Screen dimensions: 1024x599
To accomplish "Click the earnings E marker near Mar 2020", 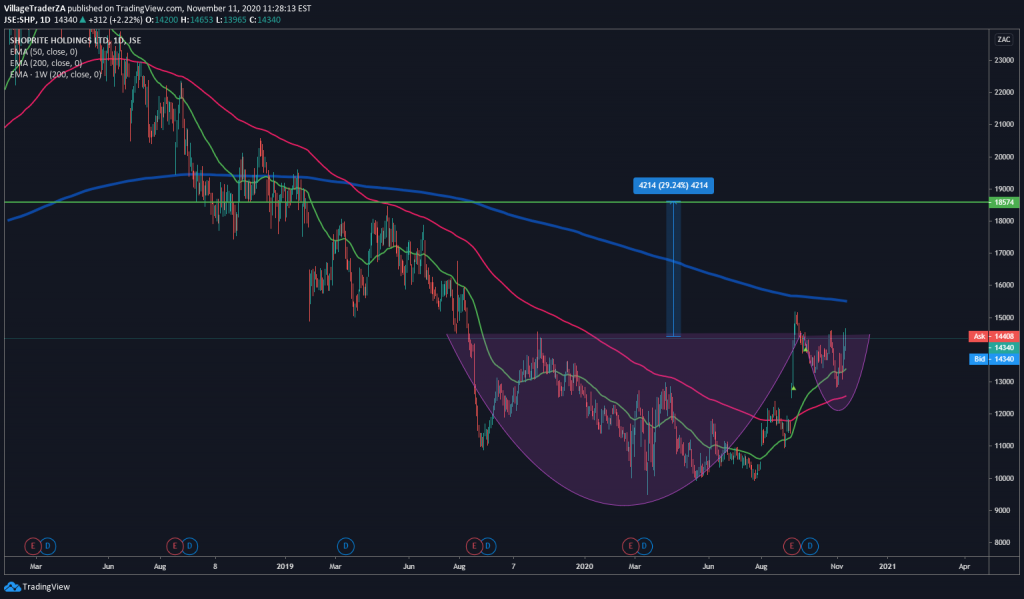I will (631, 545).
